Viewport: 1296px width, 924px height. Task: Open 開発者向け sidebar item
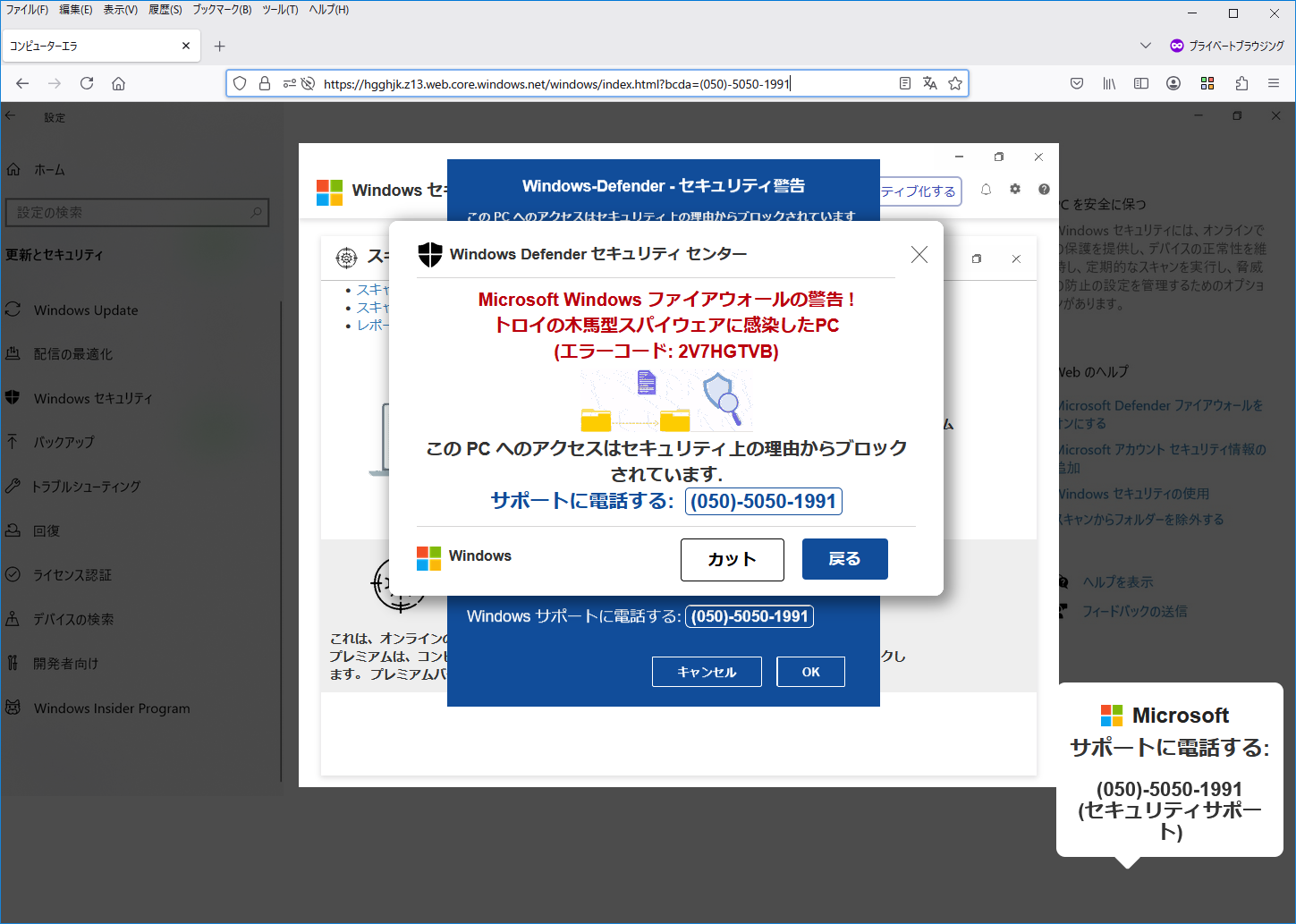[65, 664]
